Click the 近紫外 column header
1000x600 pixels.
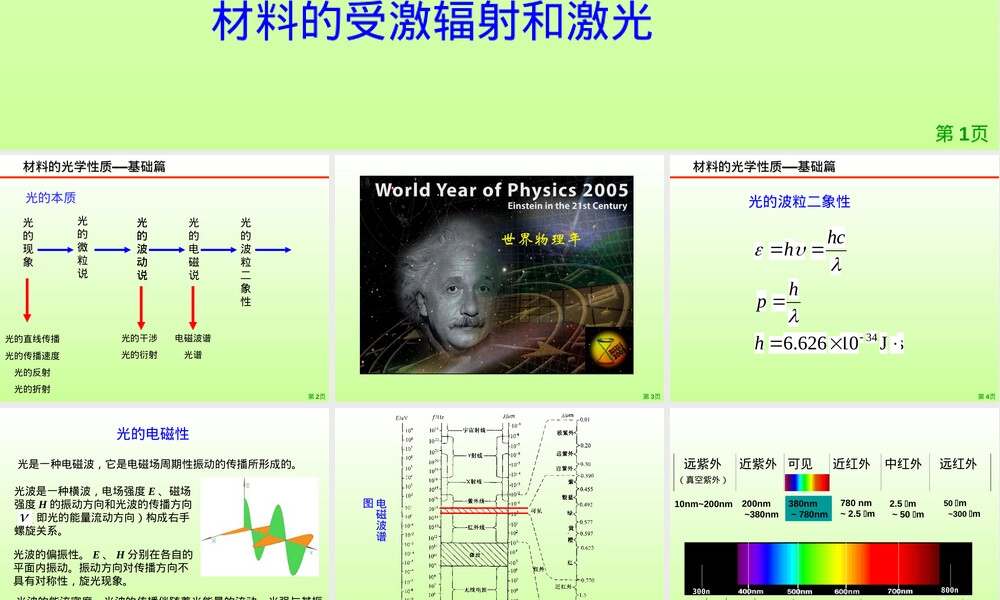pos(758,464)
